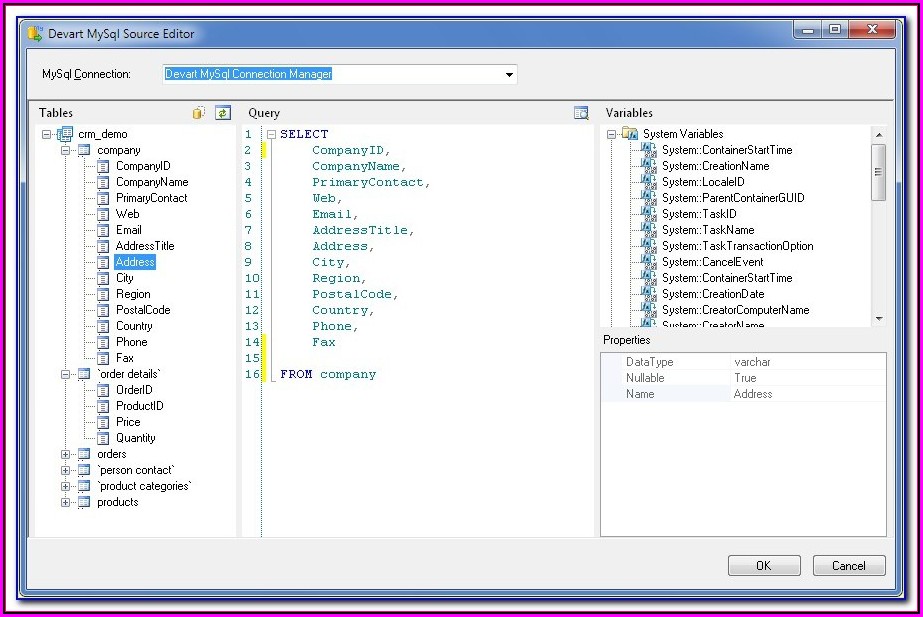Collapse the System Variables tree node
This screenshot has height=617, width=923.
pyautogui.click(x=612, y=134)
